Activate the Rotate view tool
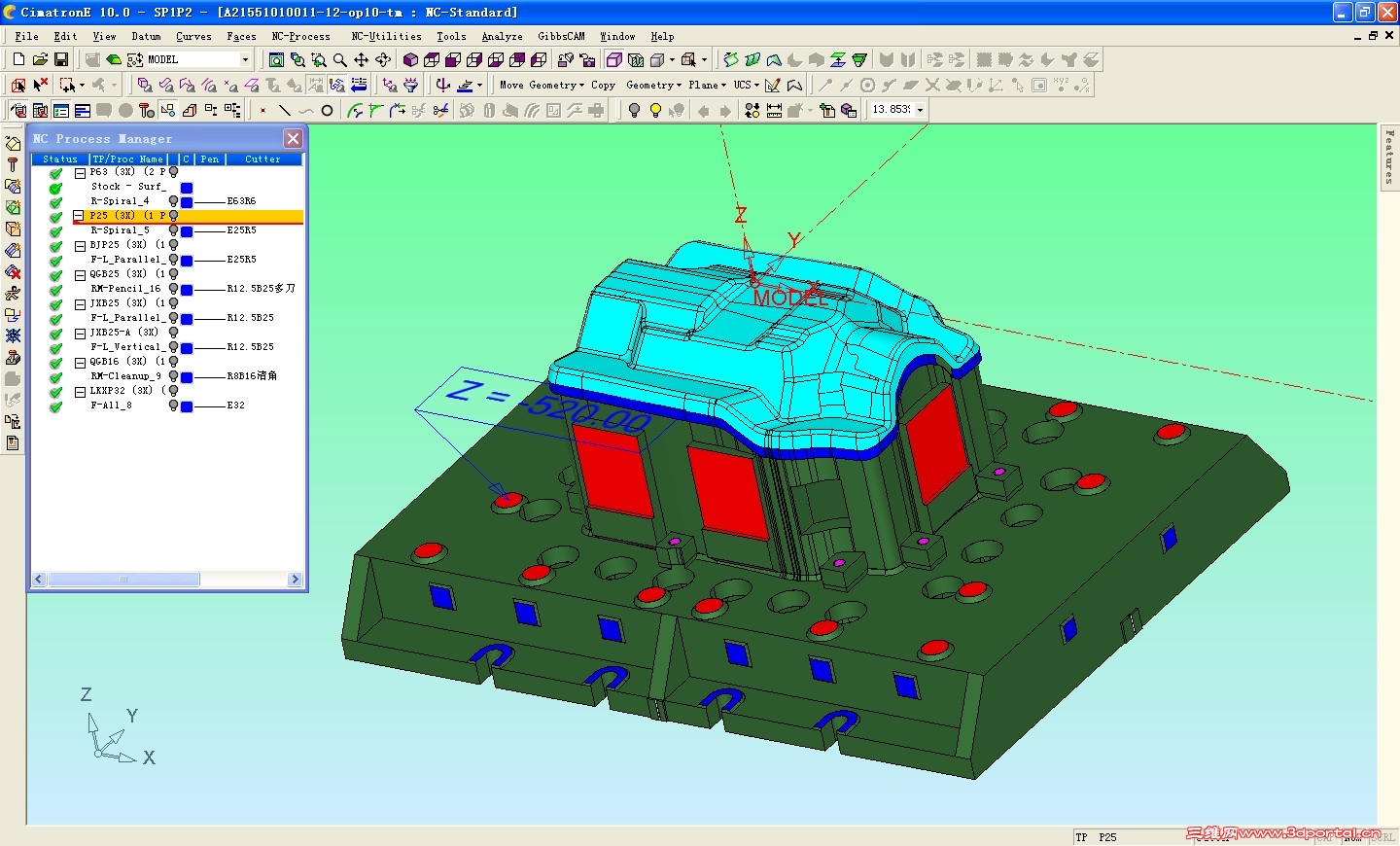1400x846 pixels. 383,59
